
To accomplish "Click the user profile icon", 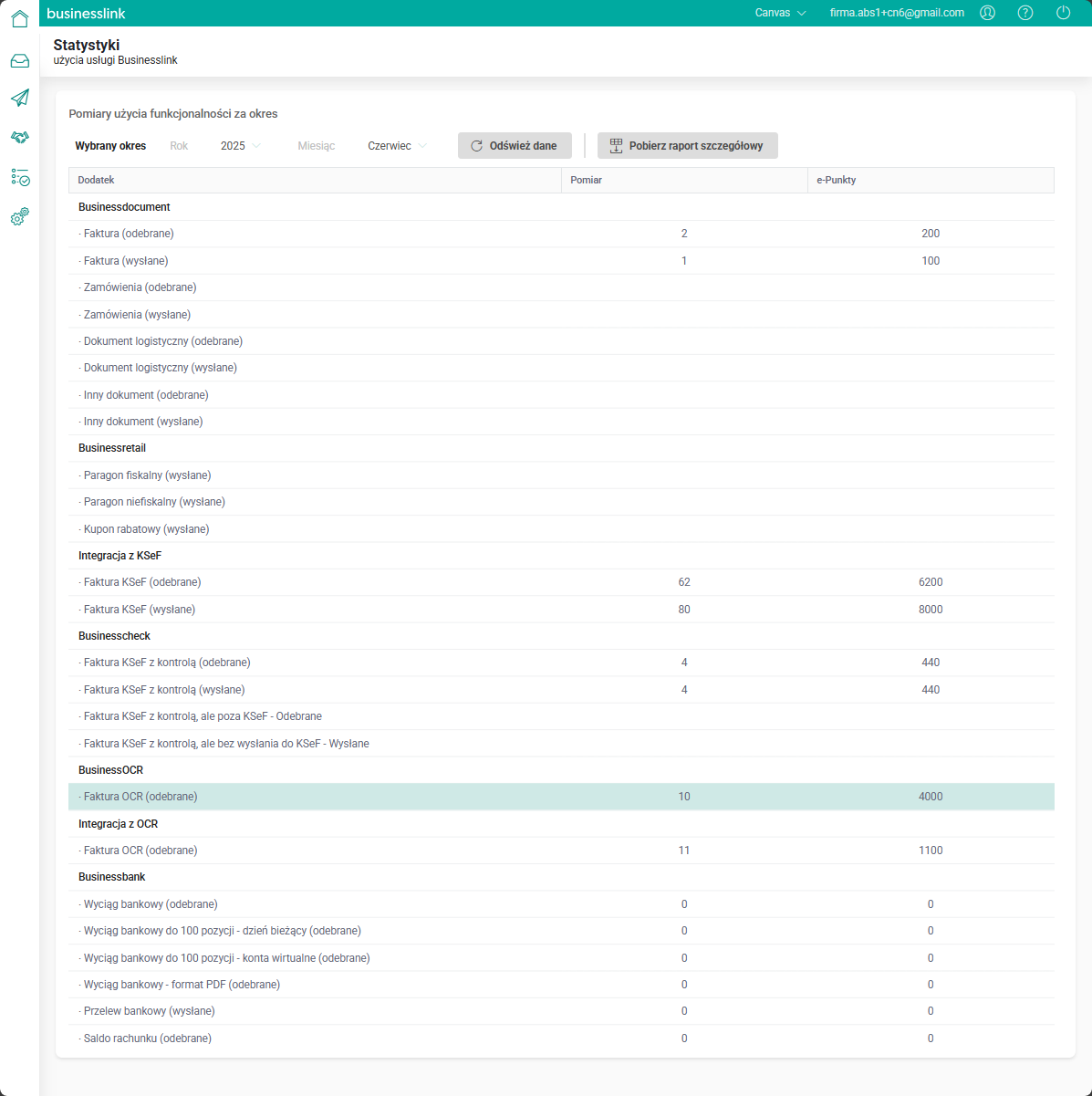I will tap(987, 13).
